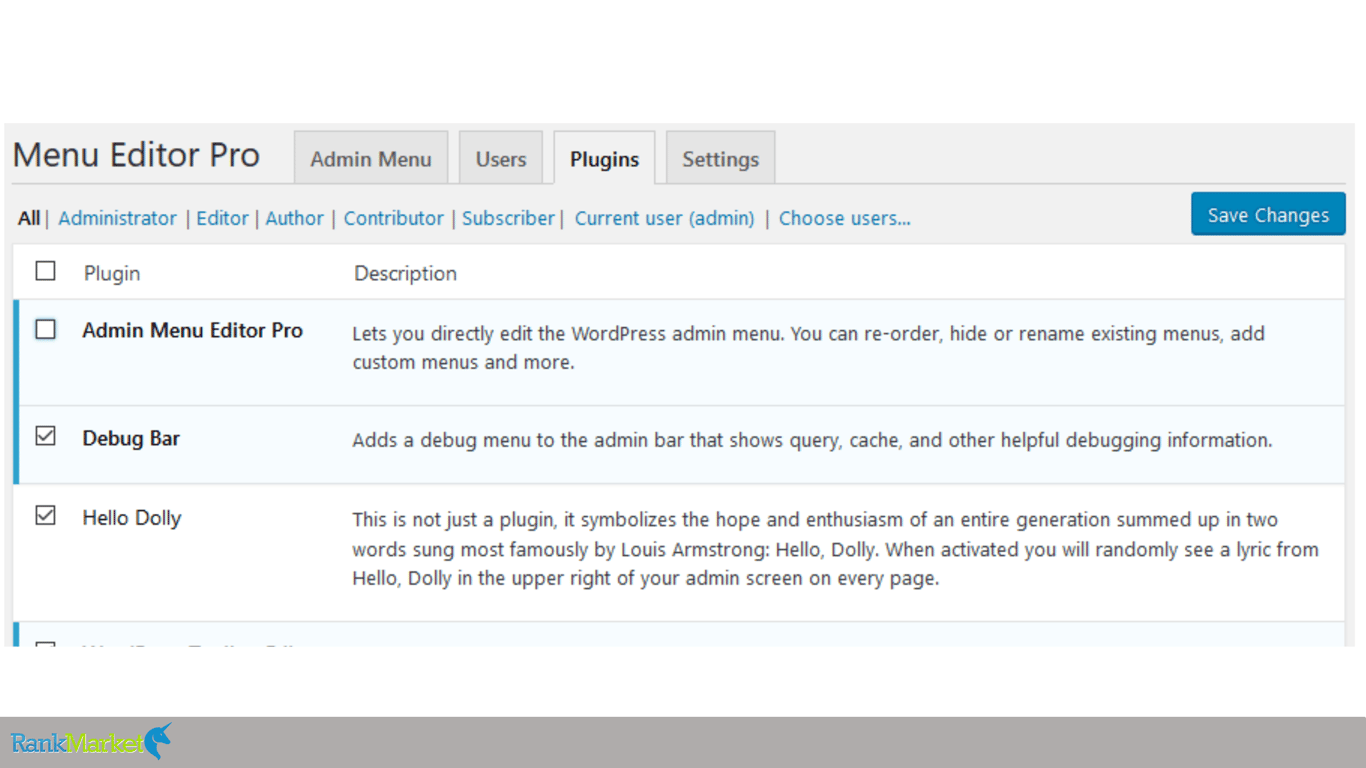1366x768 pixels.
Task: Click the RankMarket logo
Action: 91,742
